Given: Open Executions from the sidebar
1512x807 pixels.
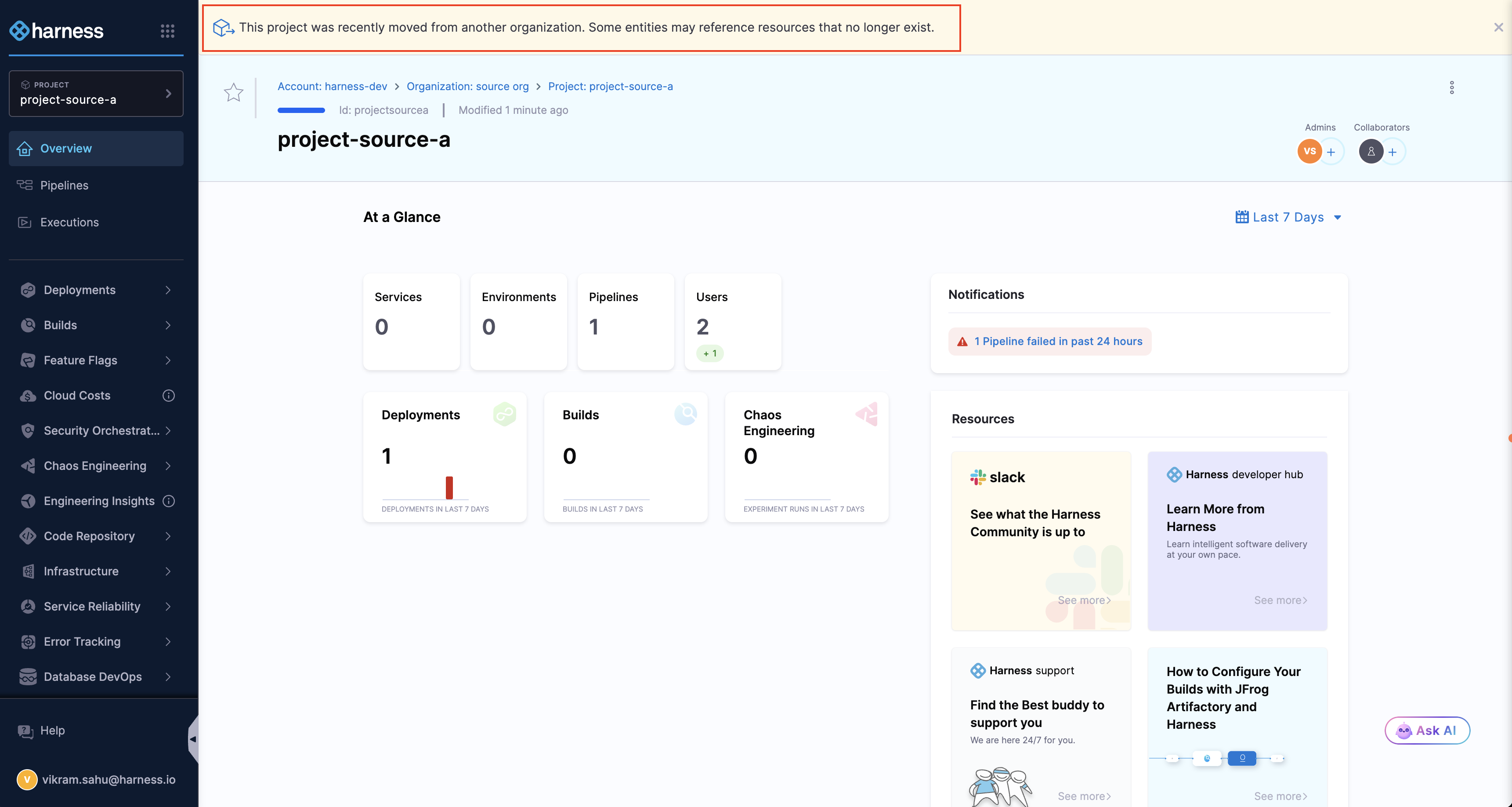Looking at the screenshot, I should 69,222.
